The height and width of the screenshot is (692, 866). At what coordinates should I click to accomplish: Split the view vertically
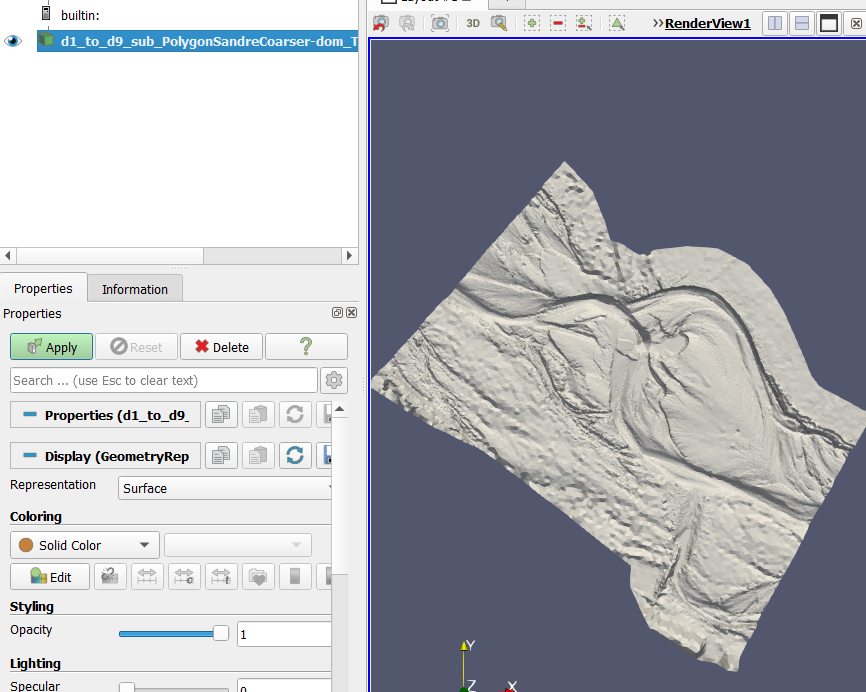click(x=802, y=23)
